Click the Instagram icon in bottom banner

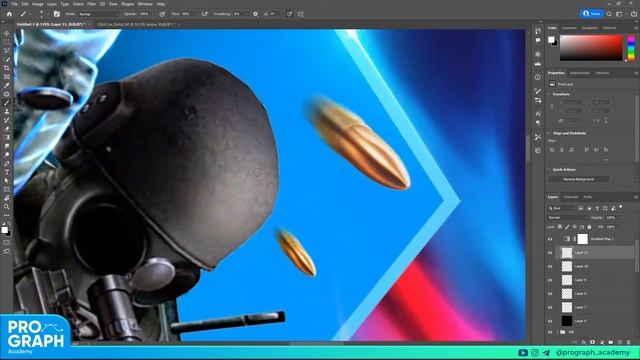(x=535, y=353)
